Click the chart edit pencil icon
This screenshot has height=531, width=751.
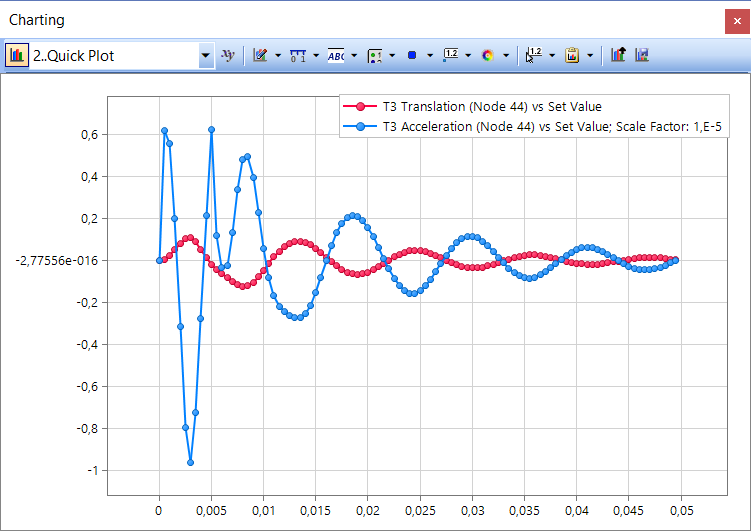(x=260, y=56)
